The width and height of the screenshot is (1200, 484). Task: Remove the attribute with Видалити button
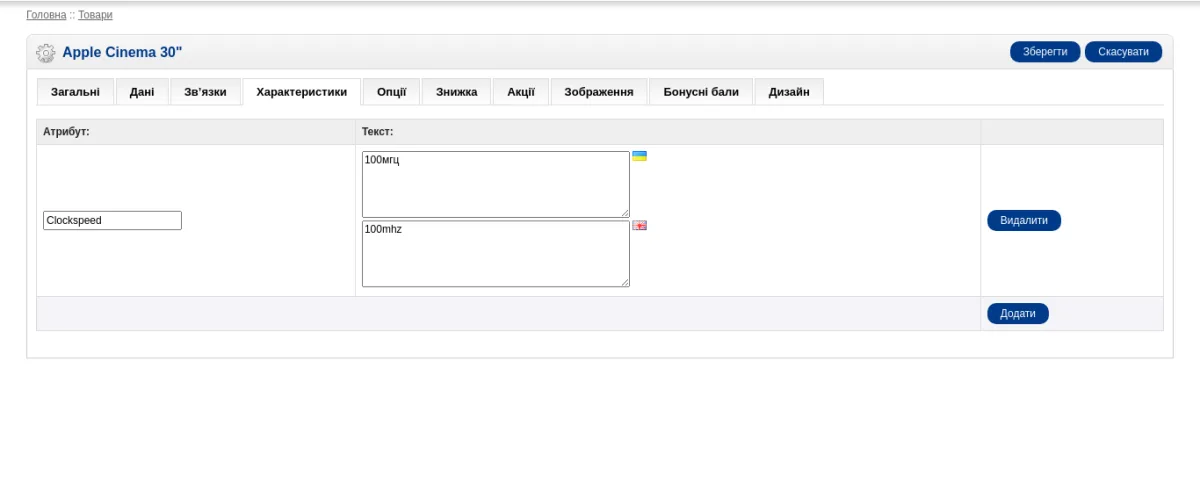click(x=1024, y=220)
